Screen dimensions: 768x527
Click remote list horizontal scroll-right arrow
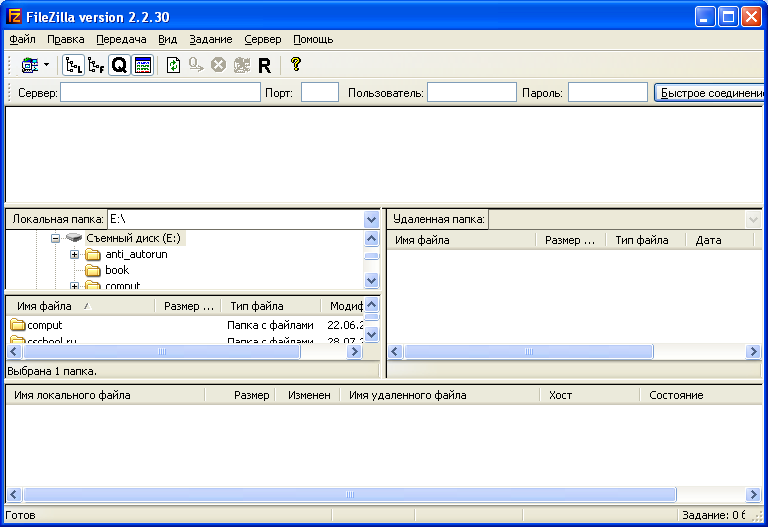(753, 352)
